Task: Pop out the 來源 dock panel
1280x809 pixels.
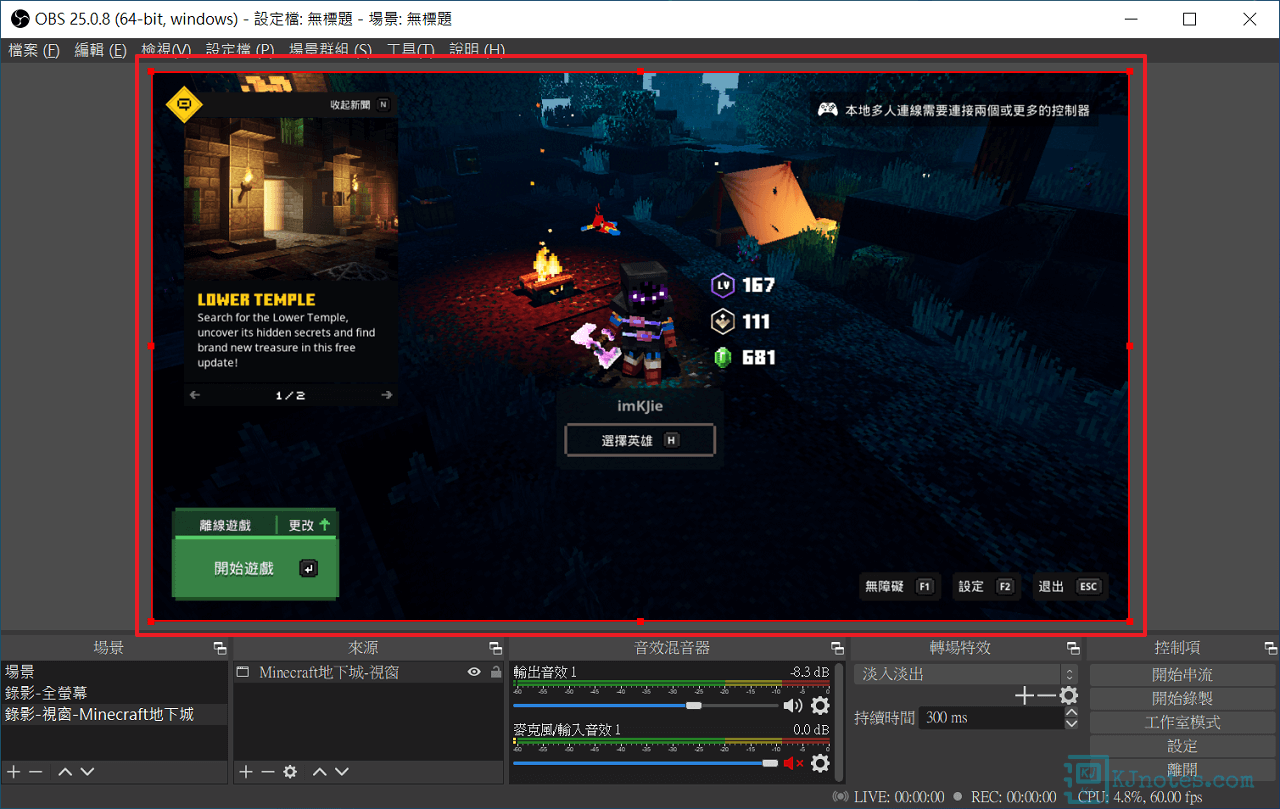Action: [496, 649]
